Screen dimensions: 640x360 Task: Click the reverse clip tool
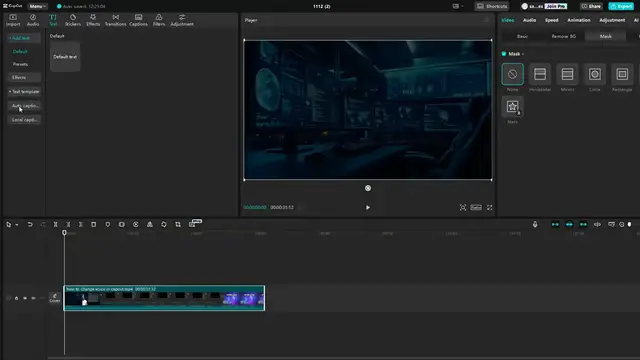pyautogui.click(x=136, y=224)
